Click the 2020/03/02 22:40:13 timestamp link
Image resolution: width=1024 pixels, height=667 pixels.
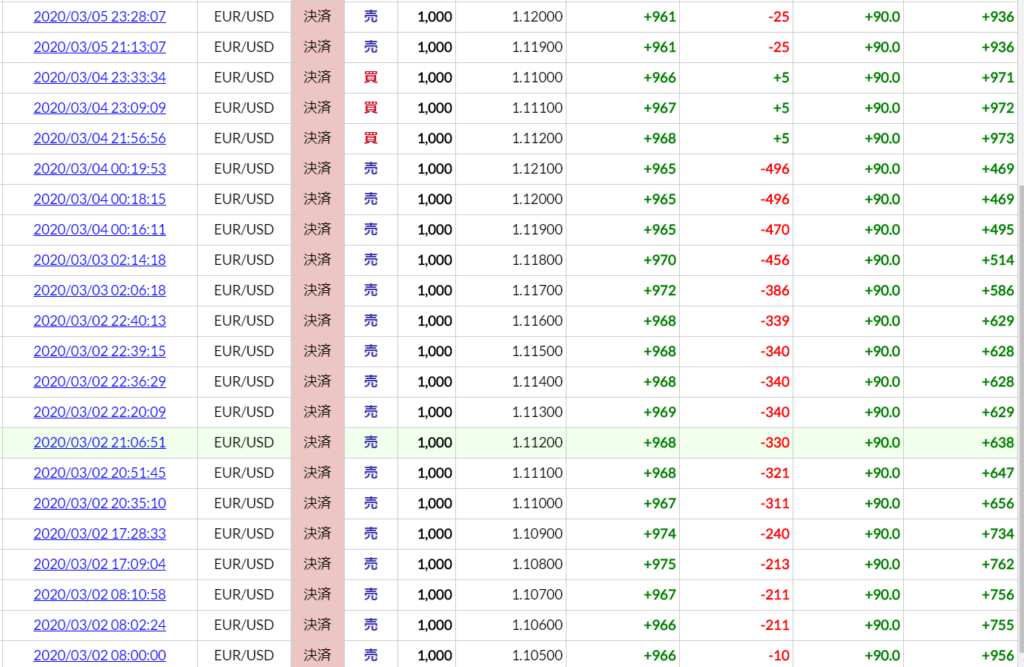[x=99, y=321]
